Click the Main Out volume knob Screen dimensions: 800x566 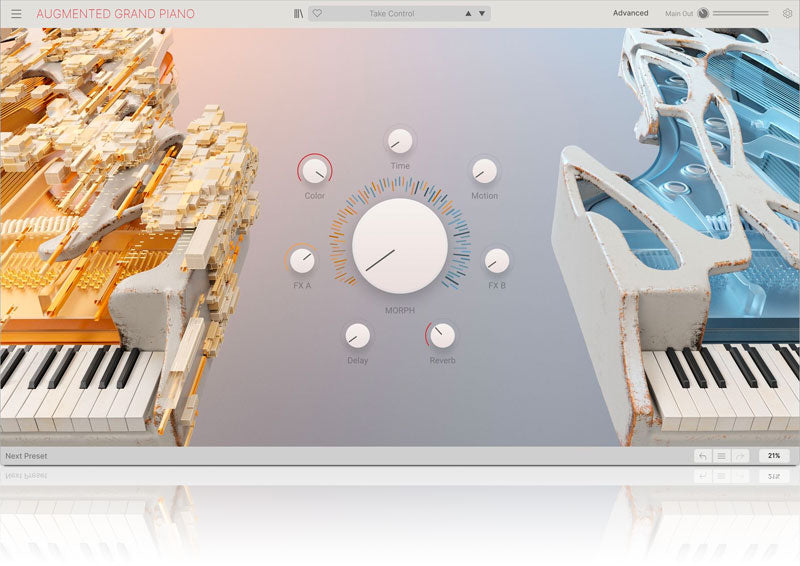703,13
